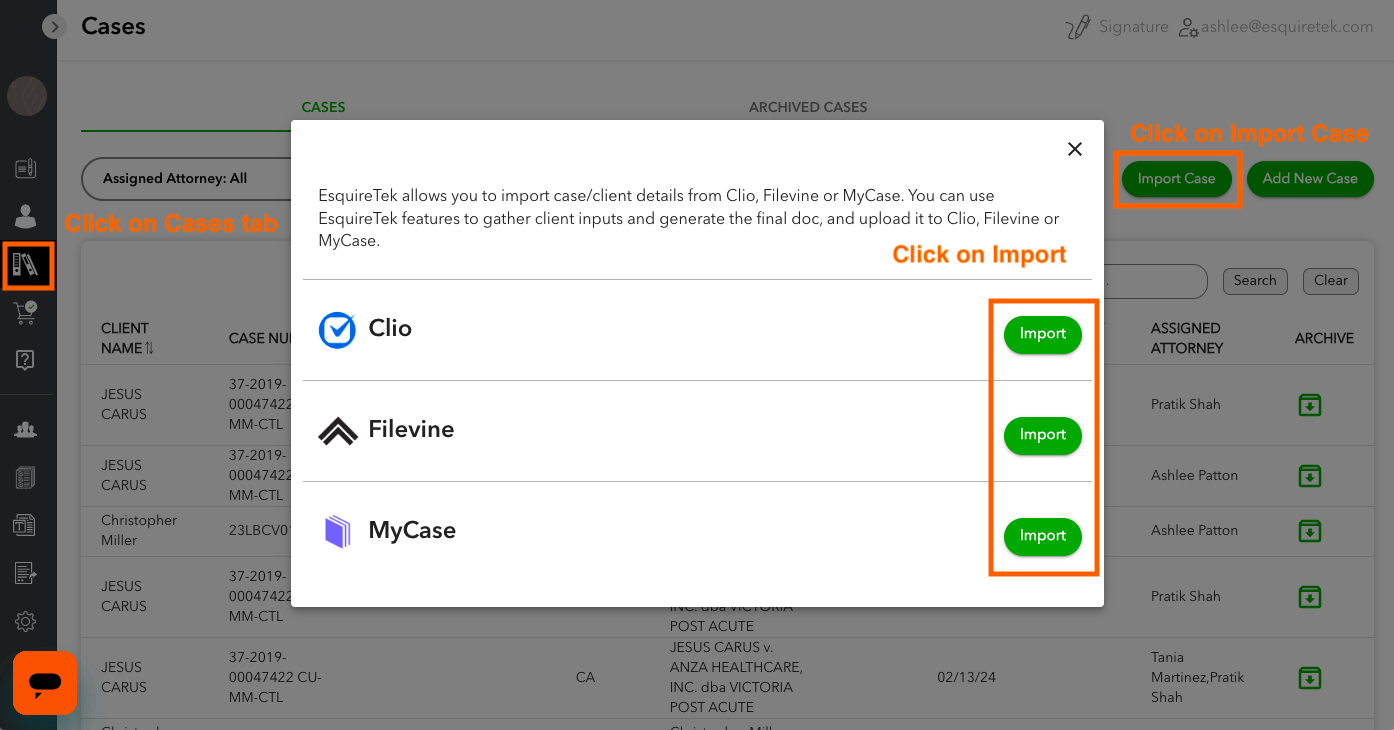The height and width of the screenshot is (730, 1394).
Task: Click the Add New Case button
Action: (1310, 178)
